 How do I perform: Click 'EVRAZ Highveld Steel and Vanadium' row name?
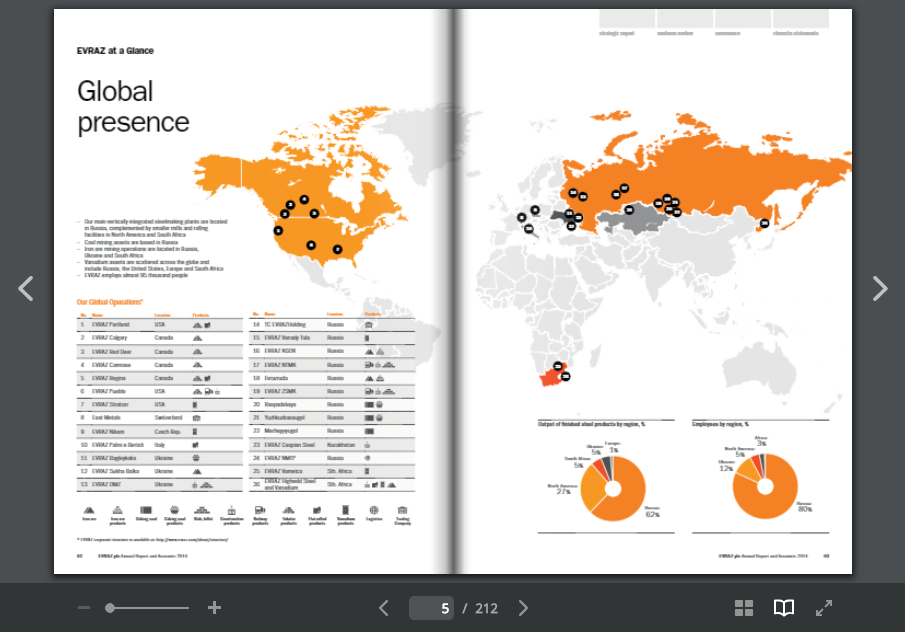(x=290, y=484)
